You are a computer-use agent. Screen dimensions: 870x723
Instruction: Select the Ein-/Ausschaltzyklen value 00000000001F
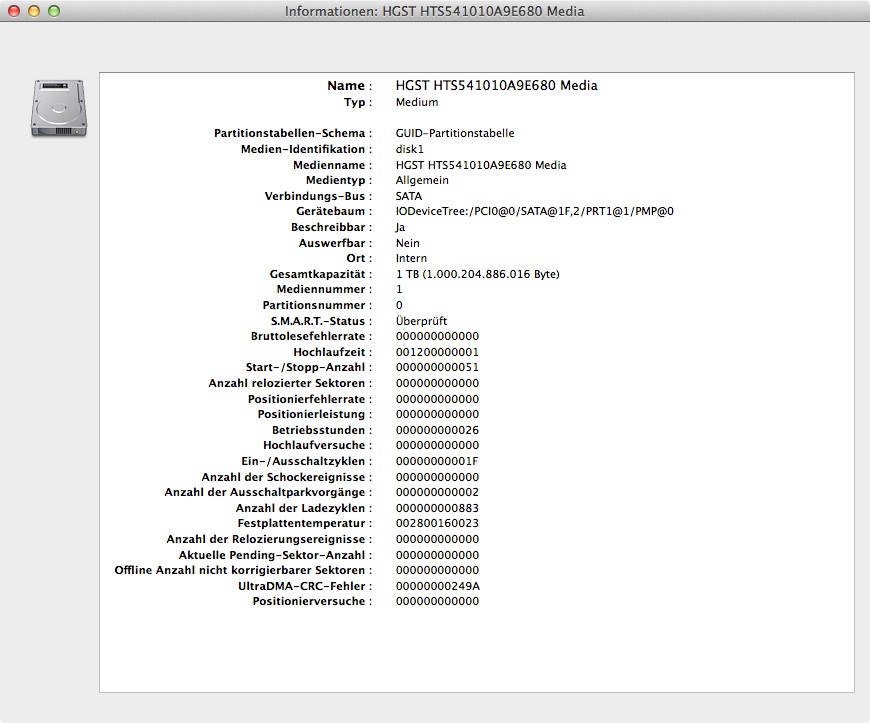437,462
